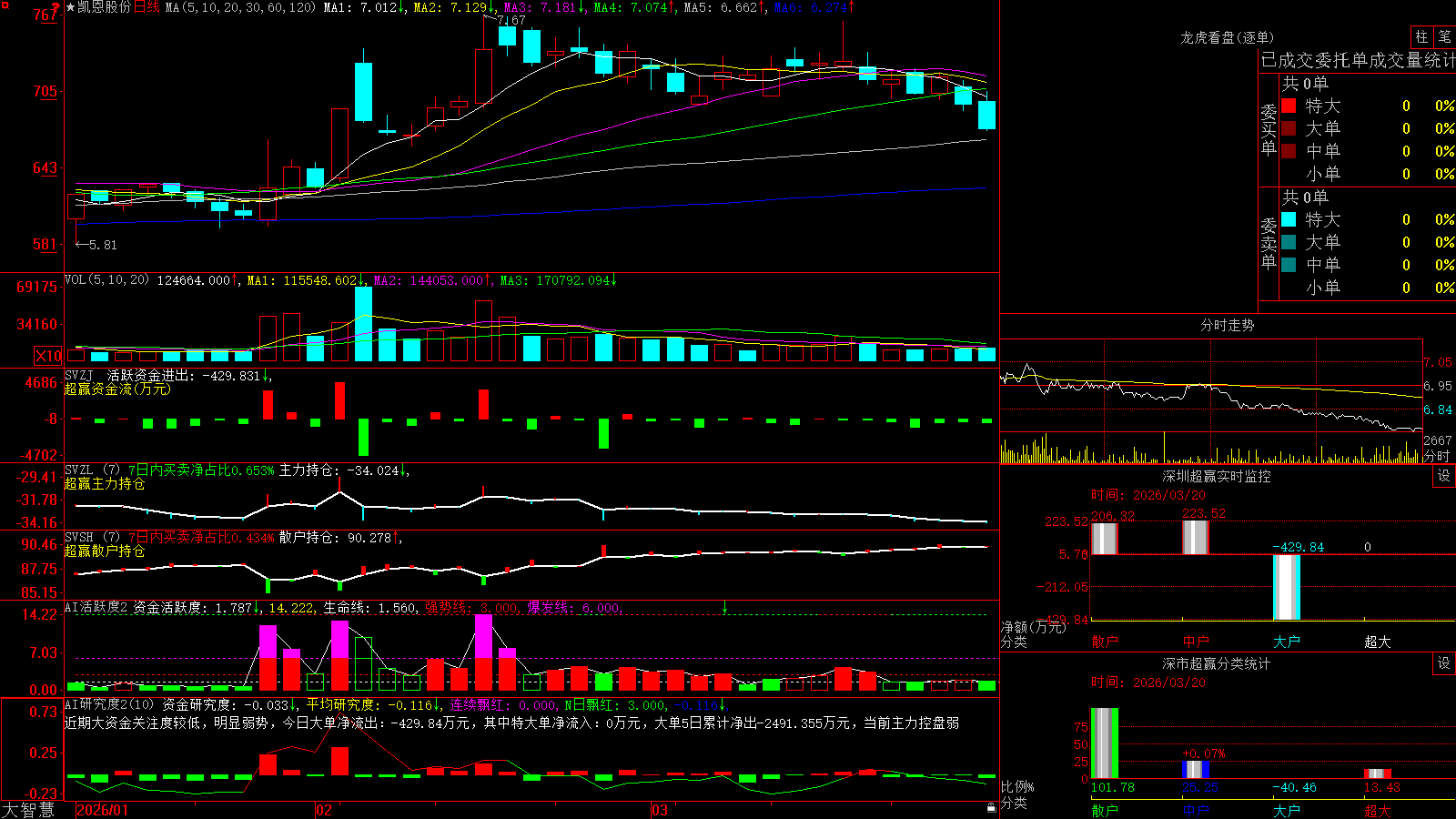Viewport: 1456px width, 819px height.
Task: Open 设 settings for 深圳超赢实时监控
Action: point(1444,476)
